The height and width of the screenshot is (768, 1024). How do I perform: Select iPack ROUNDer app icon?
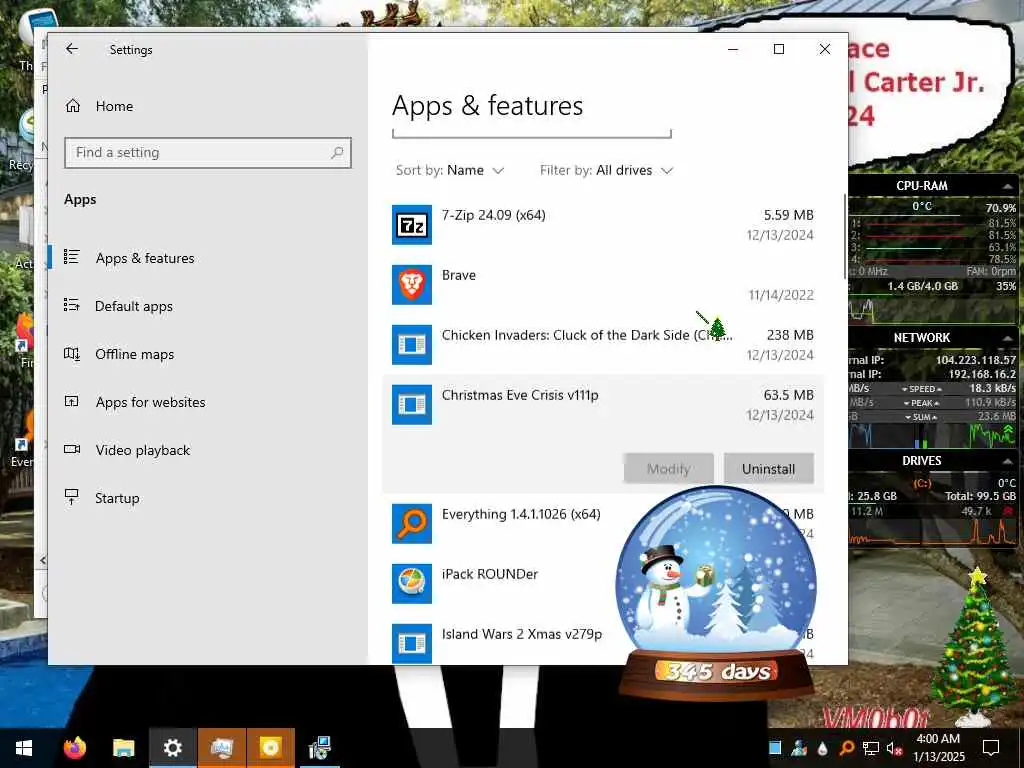pyautogui.click(x=411, y=584)
